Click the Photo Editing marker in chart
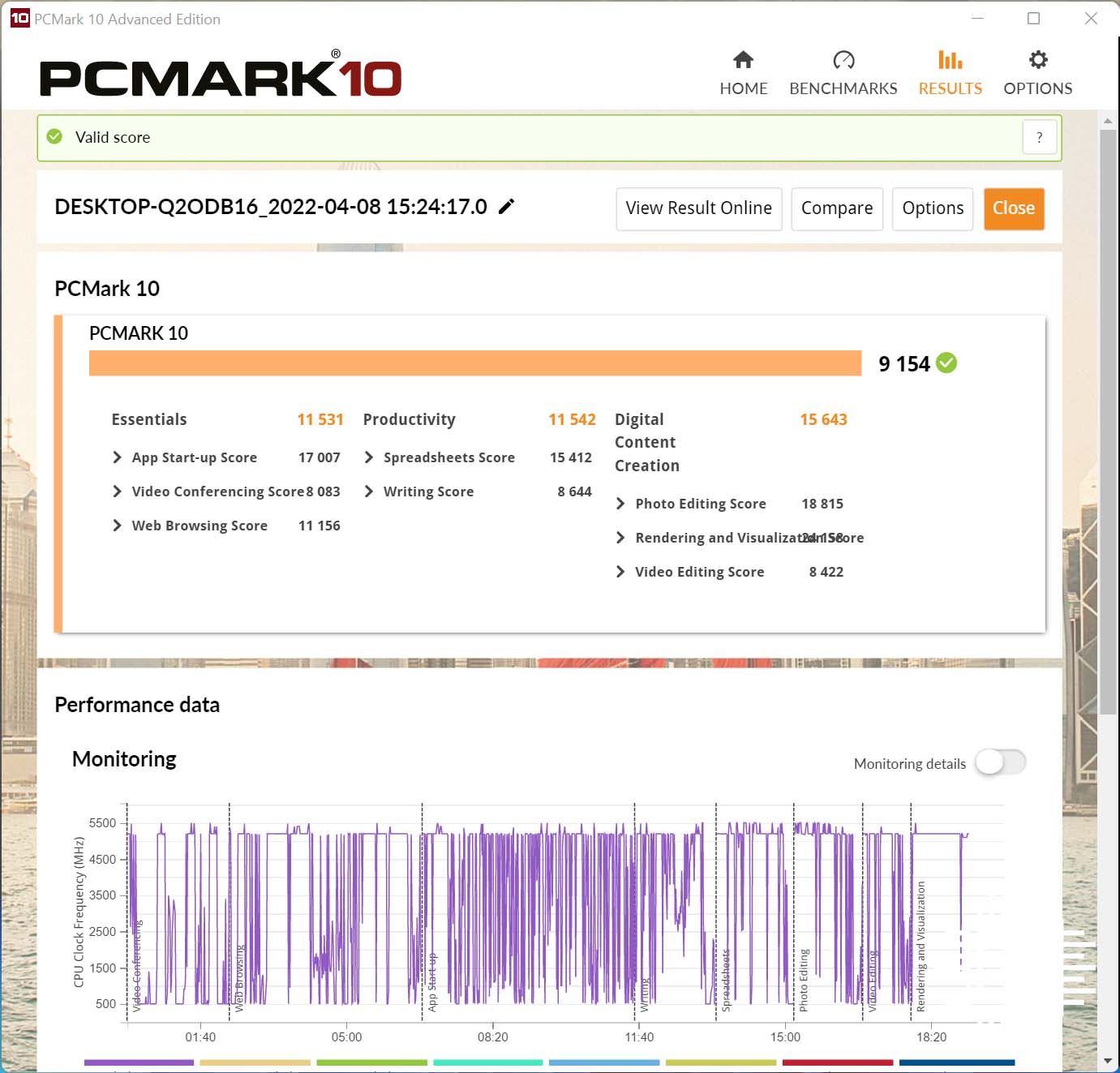 point(803,980)
